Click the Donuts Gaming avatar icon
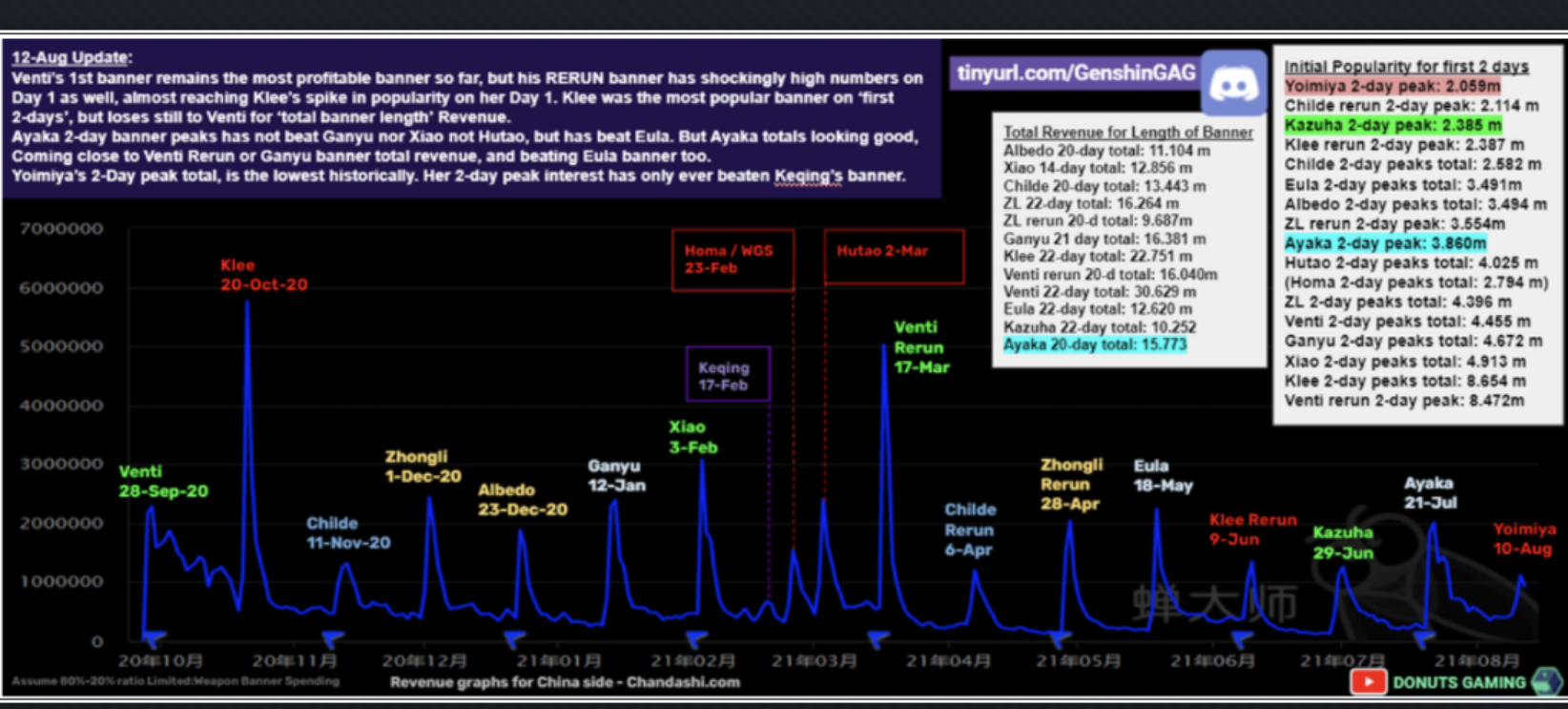Screen dimensions: 1568x709 point(1546,681)
